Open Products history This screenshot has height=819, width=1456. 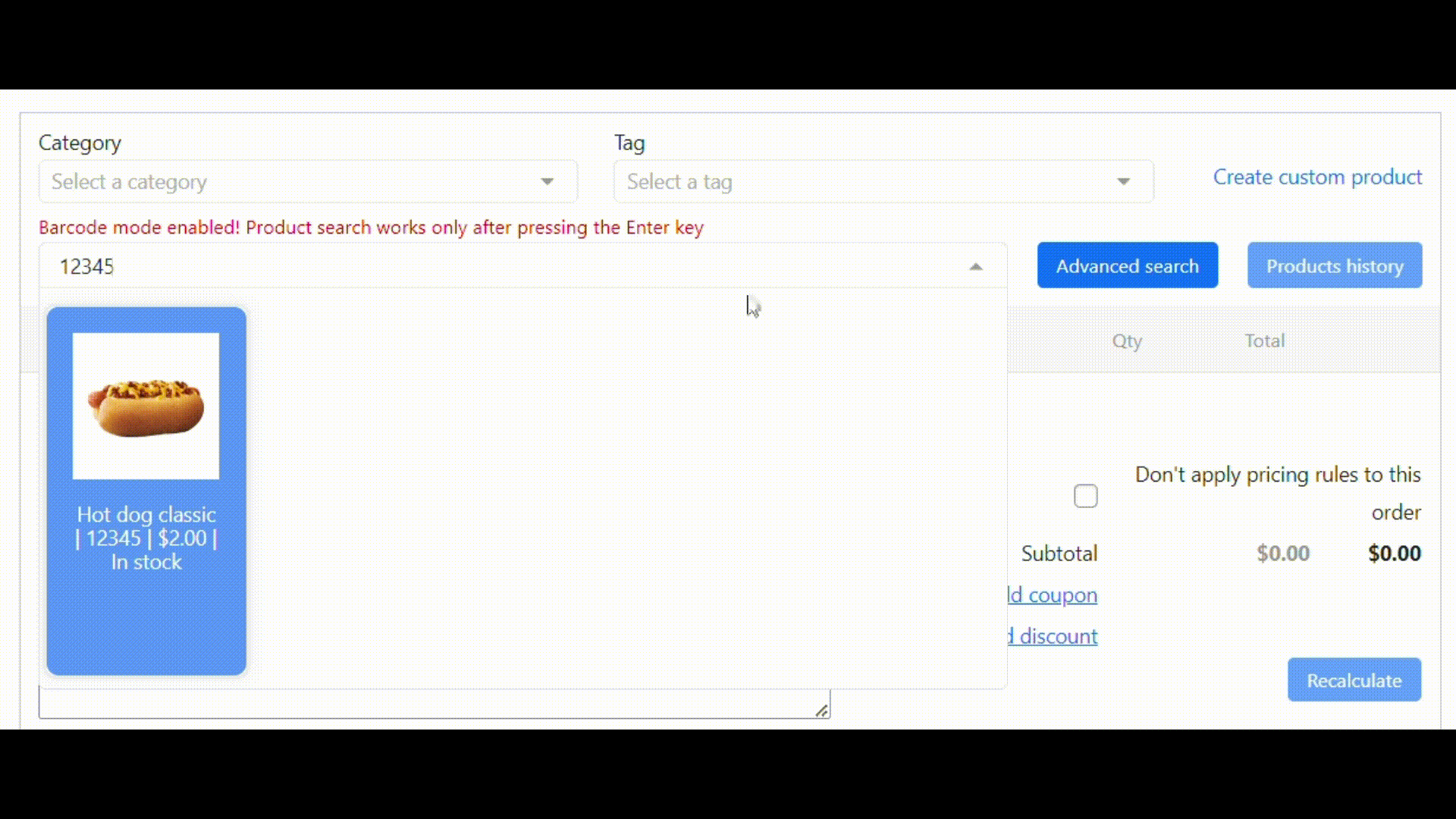point(1335,265)
